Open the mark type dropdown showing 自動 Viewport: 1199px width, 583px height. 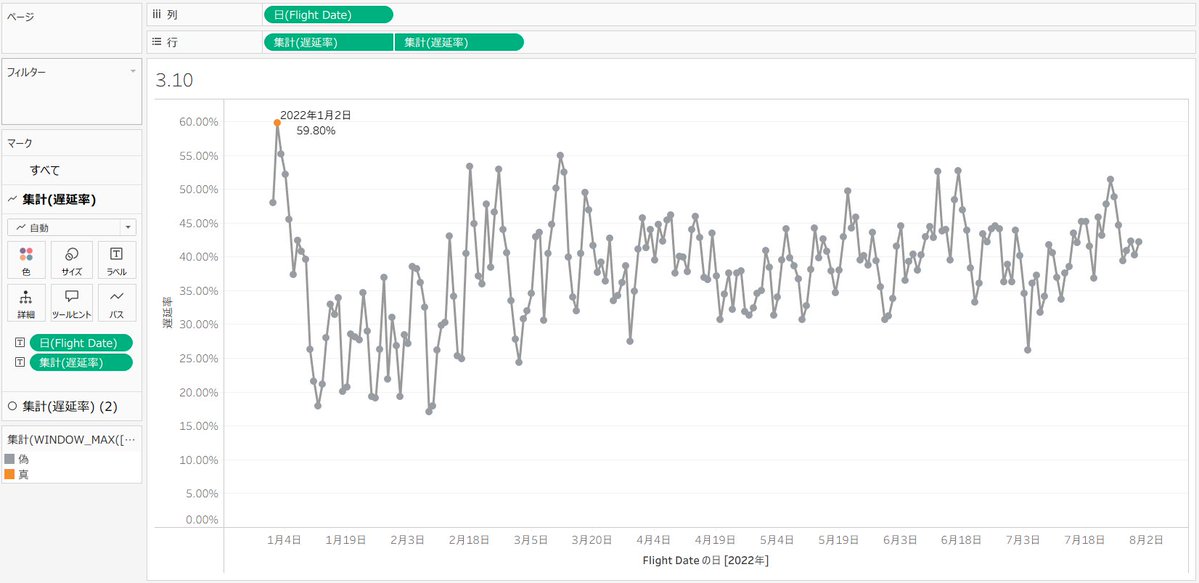click(x=72, y=227)
